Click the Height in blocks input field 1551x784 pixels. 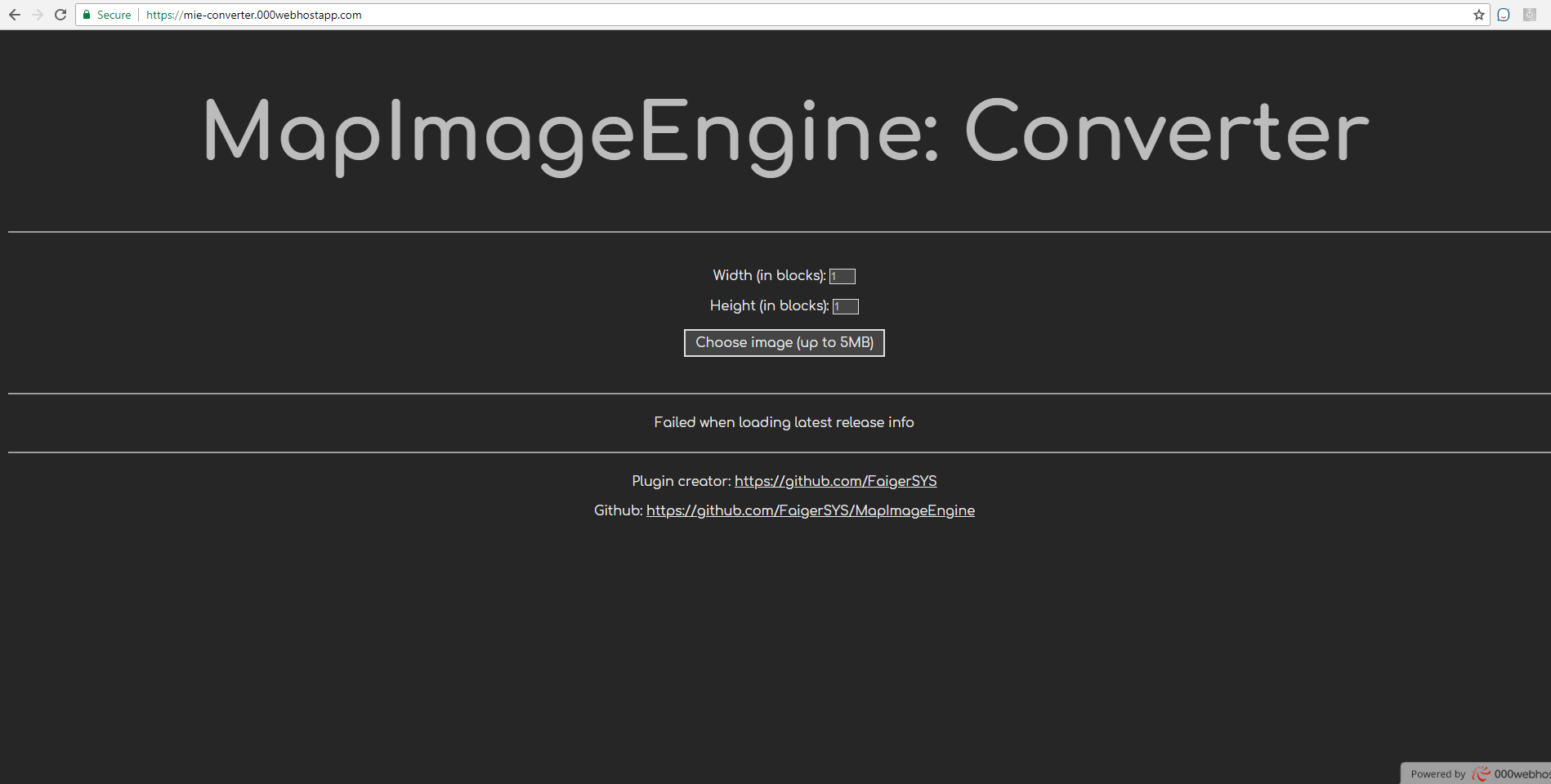[x=846, y=306]
